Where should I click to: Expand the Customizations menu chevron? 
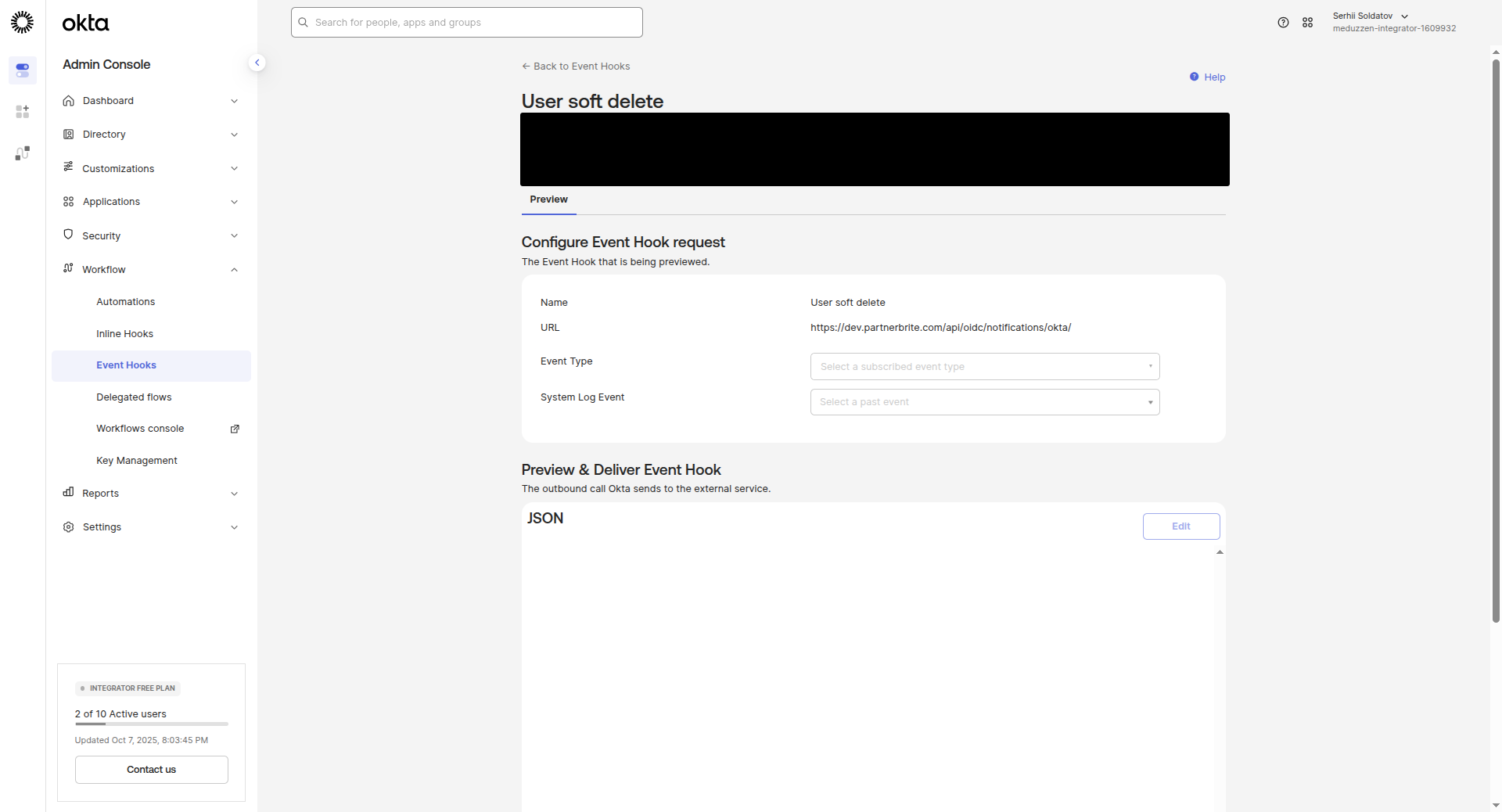[x=234, y=168]
